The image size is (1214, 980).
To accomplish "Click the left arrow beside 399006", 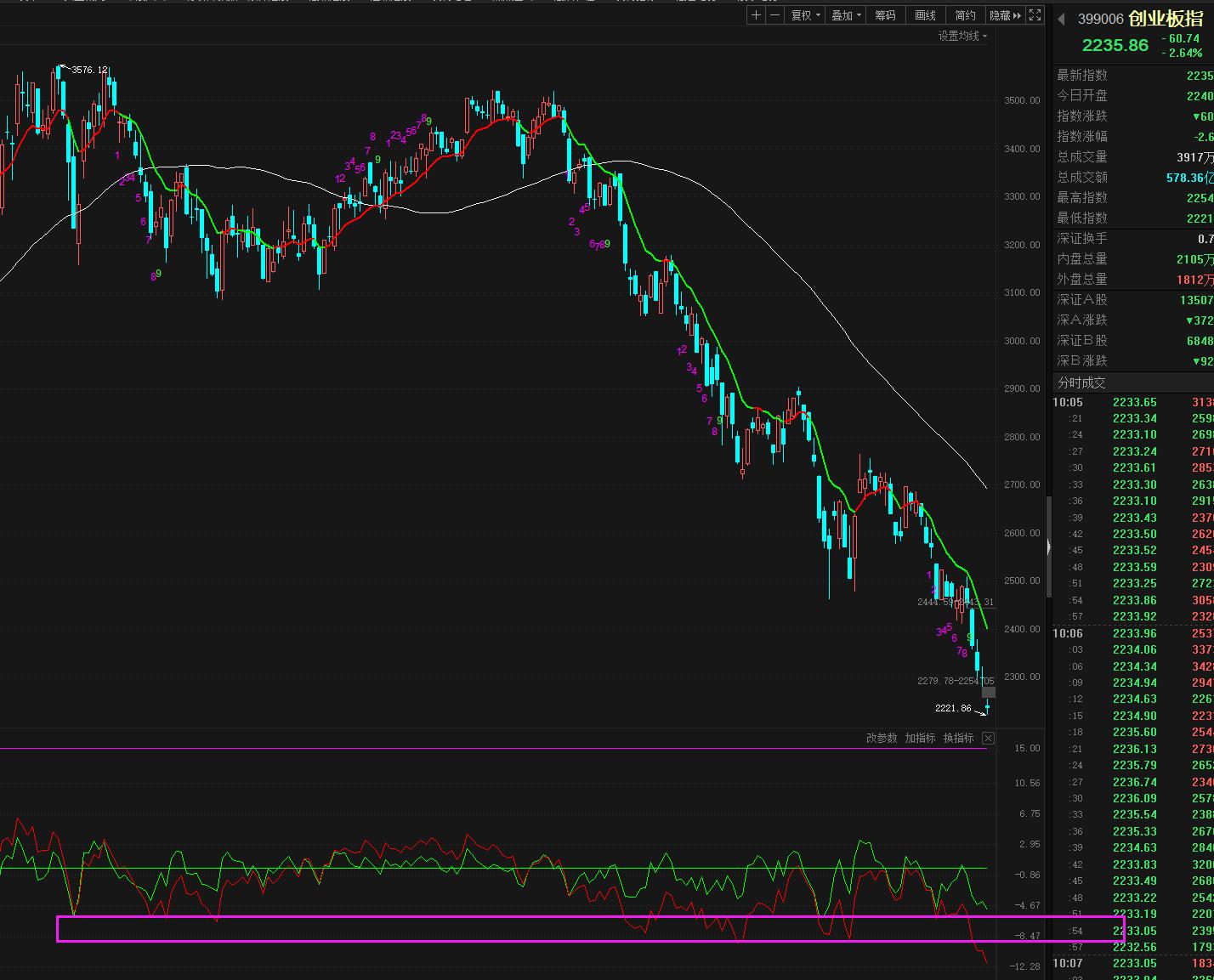I will click(1062, 19).
